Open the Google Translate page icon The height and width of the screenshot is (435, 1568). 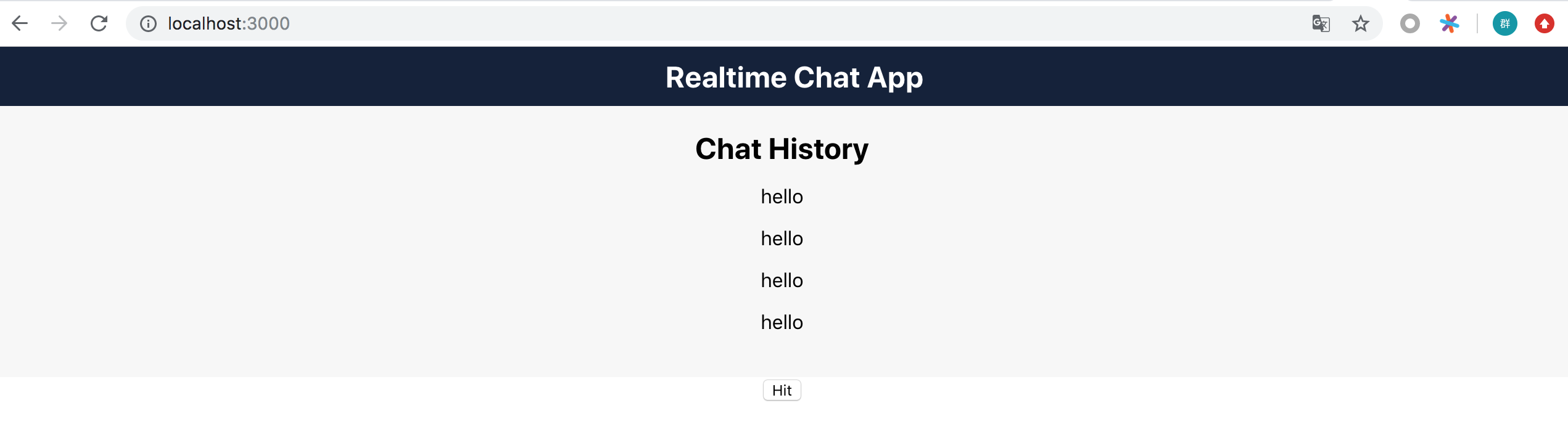point(1321,23)
